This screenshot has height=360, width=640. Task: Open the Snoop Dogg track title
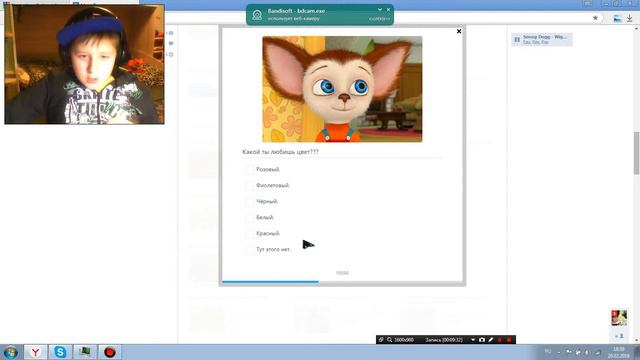pyautogui.click(x=544, y=37)
